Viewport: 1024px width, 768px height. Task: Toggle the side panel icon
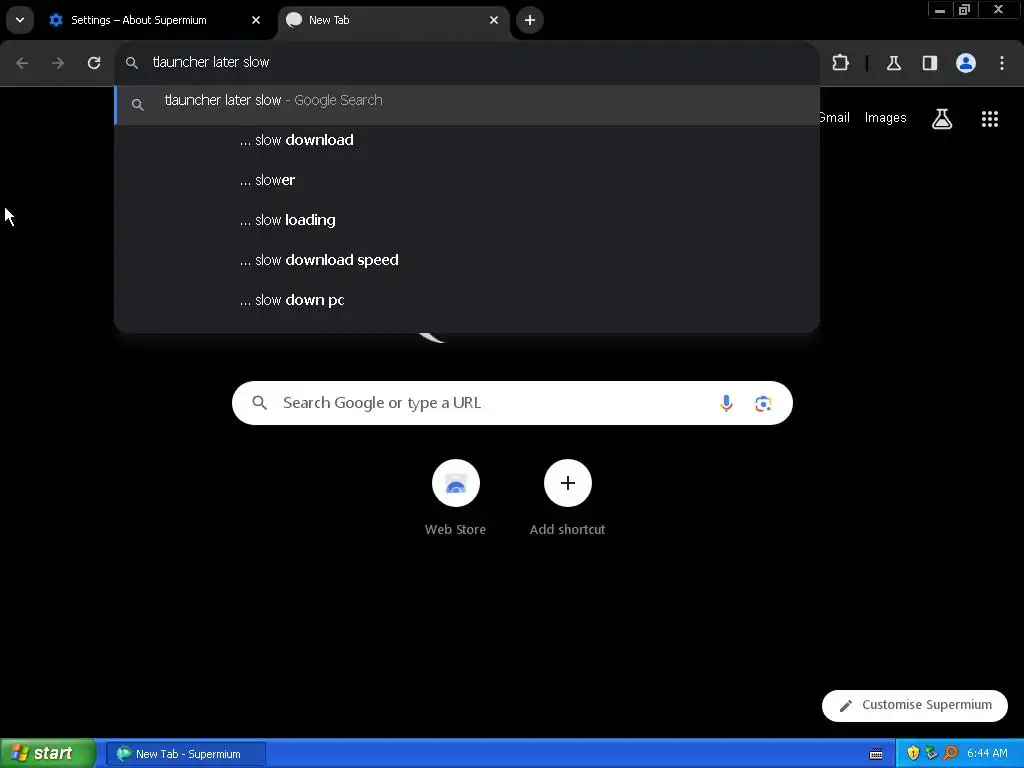point(929,63)
